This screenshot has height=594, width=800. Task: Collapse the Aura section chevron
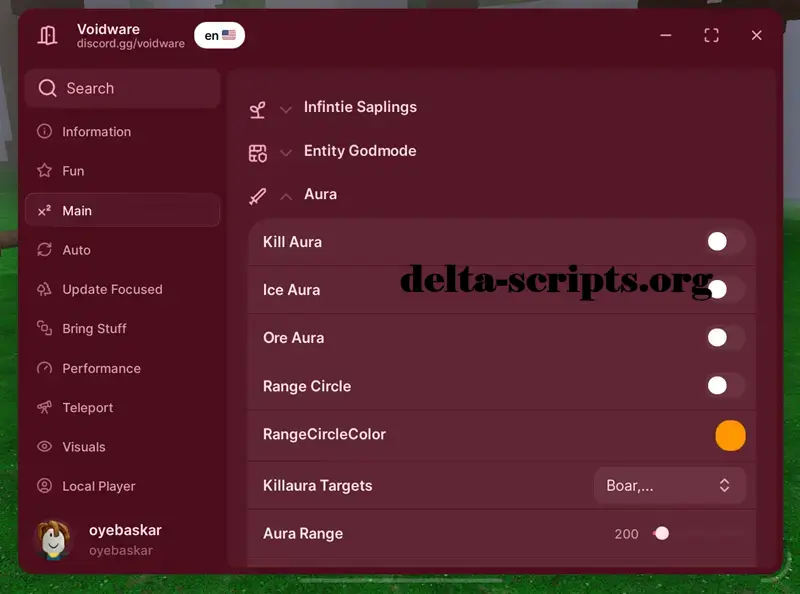pyautogui.click(x=286, y=196)
